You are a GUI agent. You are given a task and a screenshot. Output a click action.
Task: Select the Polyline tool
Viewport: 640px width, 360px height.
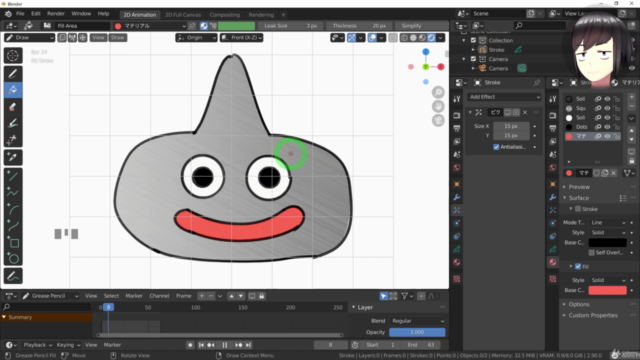pos(13,193)
